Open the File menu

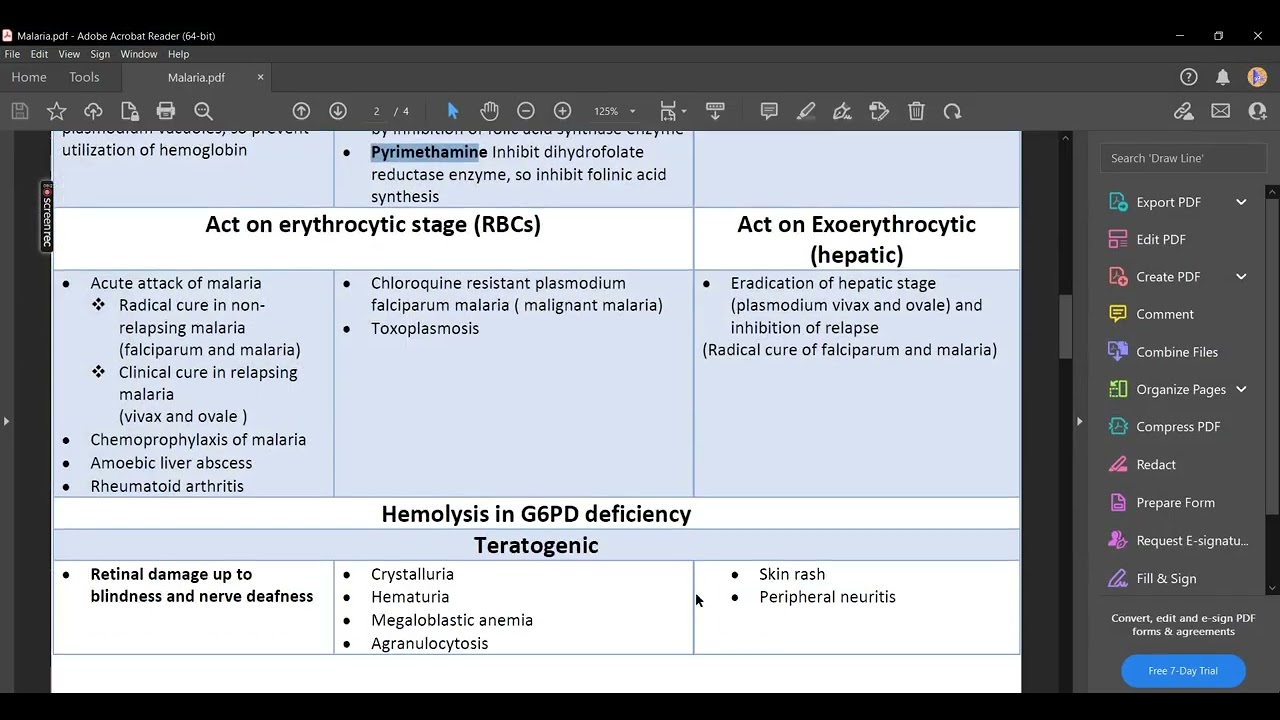12,54
